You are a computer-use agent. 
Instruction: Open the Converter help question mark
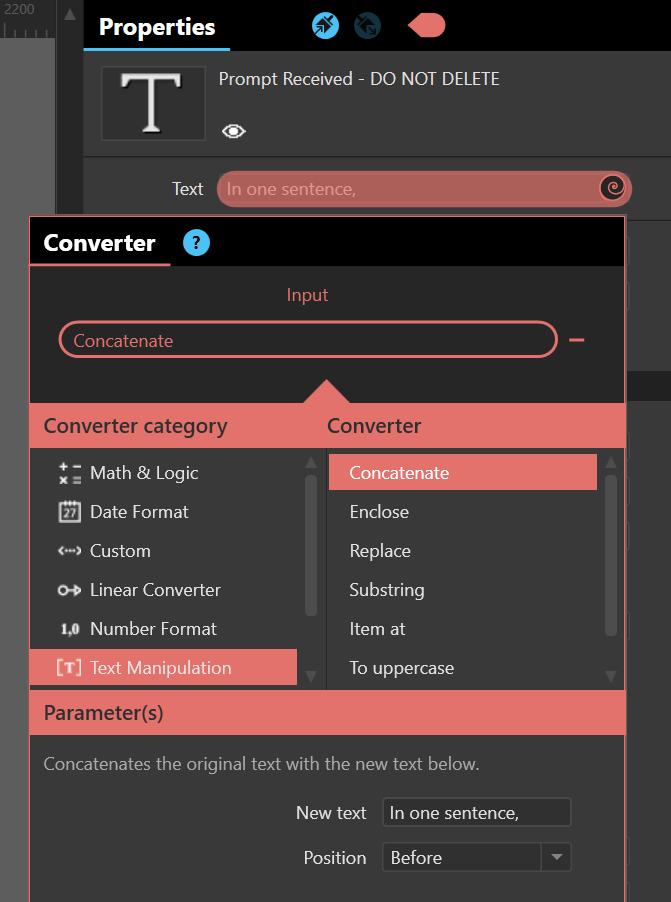(196, 242)
